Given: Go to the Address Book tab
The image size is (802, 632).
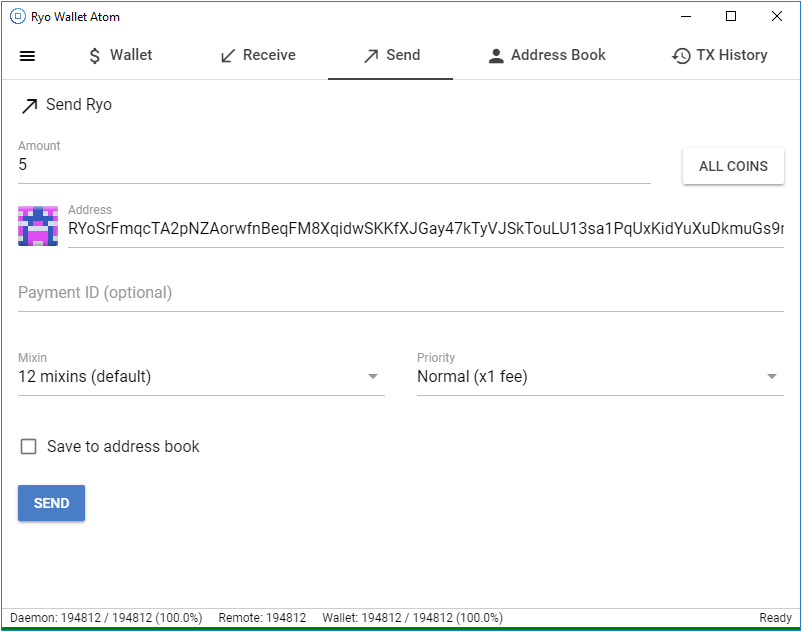Looking at the screenshot, I should tap(547, 55).
